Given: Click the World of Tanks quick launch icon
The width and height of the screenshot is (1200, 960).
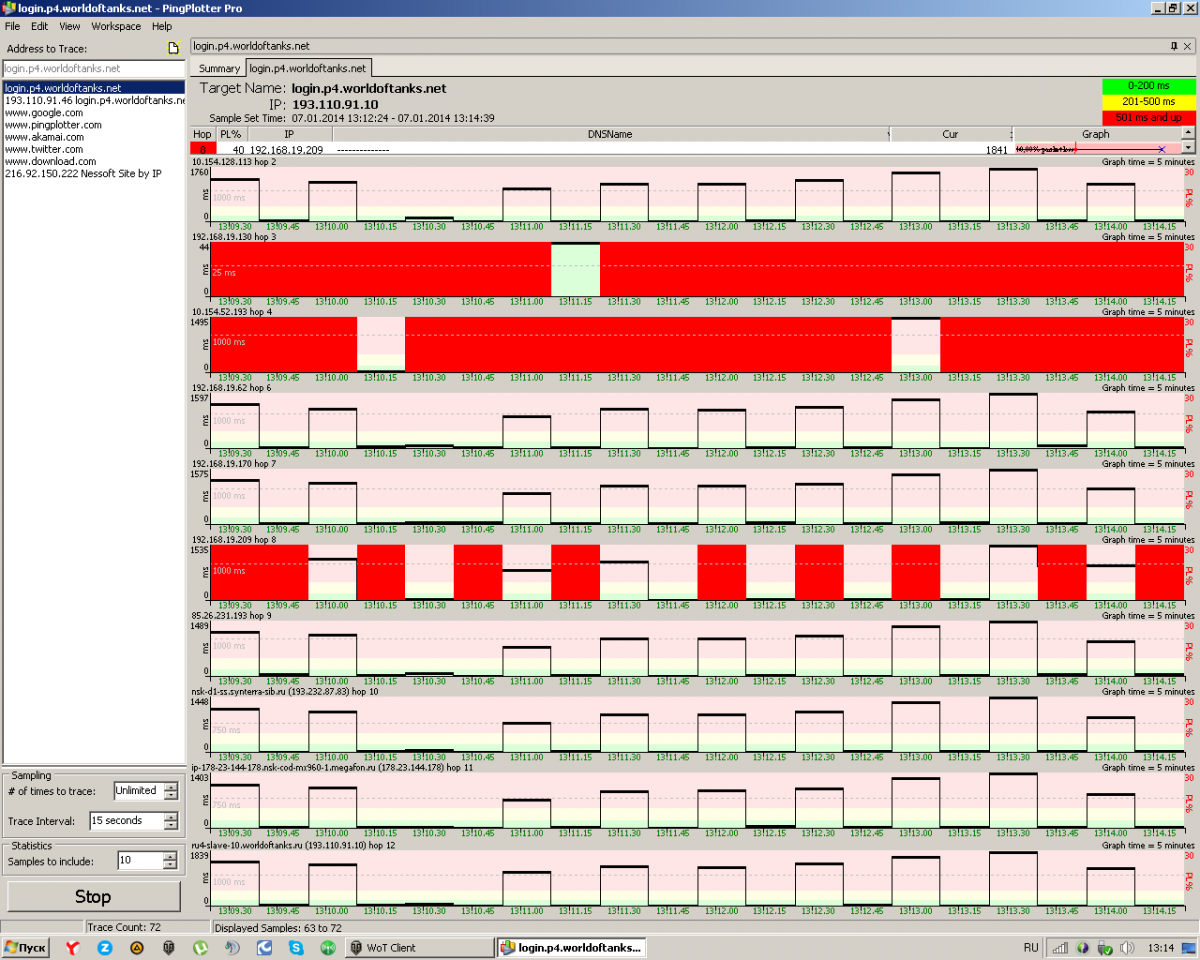Looking at the screenshot, I should (168, 947).
